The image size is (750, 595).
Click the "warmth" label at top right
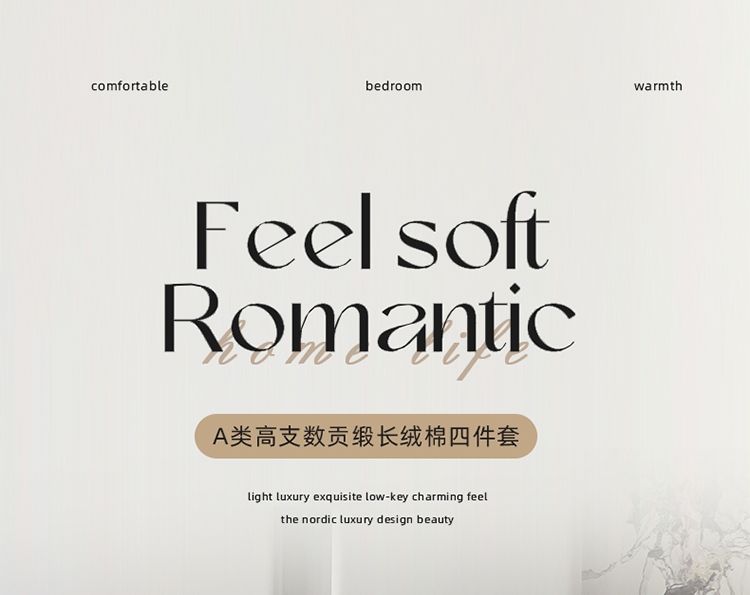coord(658,86)
